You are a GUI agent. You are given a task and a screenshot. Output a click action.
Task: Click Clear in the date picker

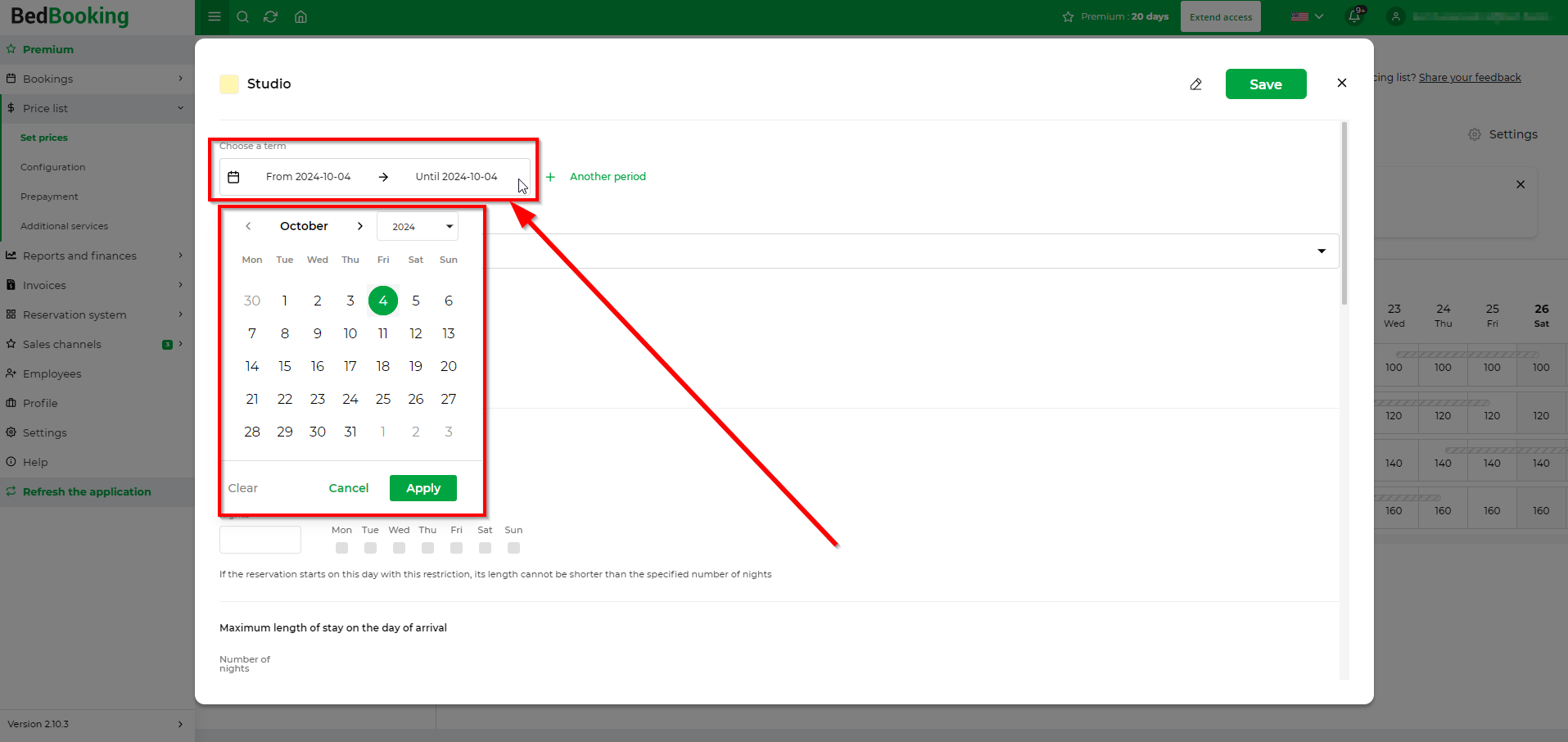[x=243, y=488]
